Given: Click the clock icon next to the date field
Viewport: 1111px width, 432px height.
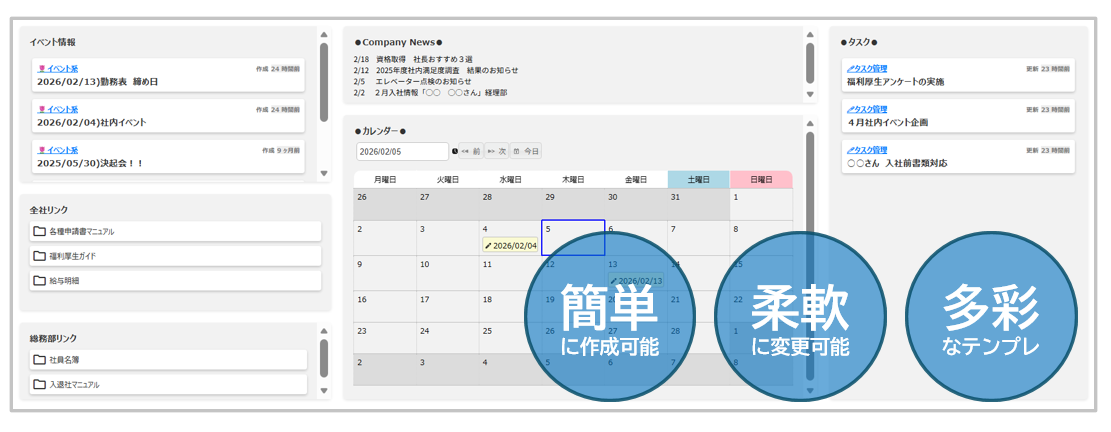Looking at the screenshot, I should pyautogui.click(x=455, y=152).
